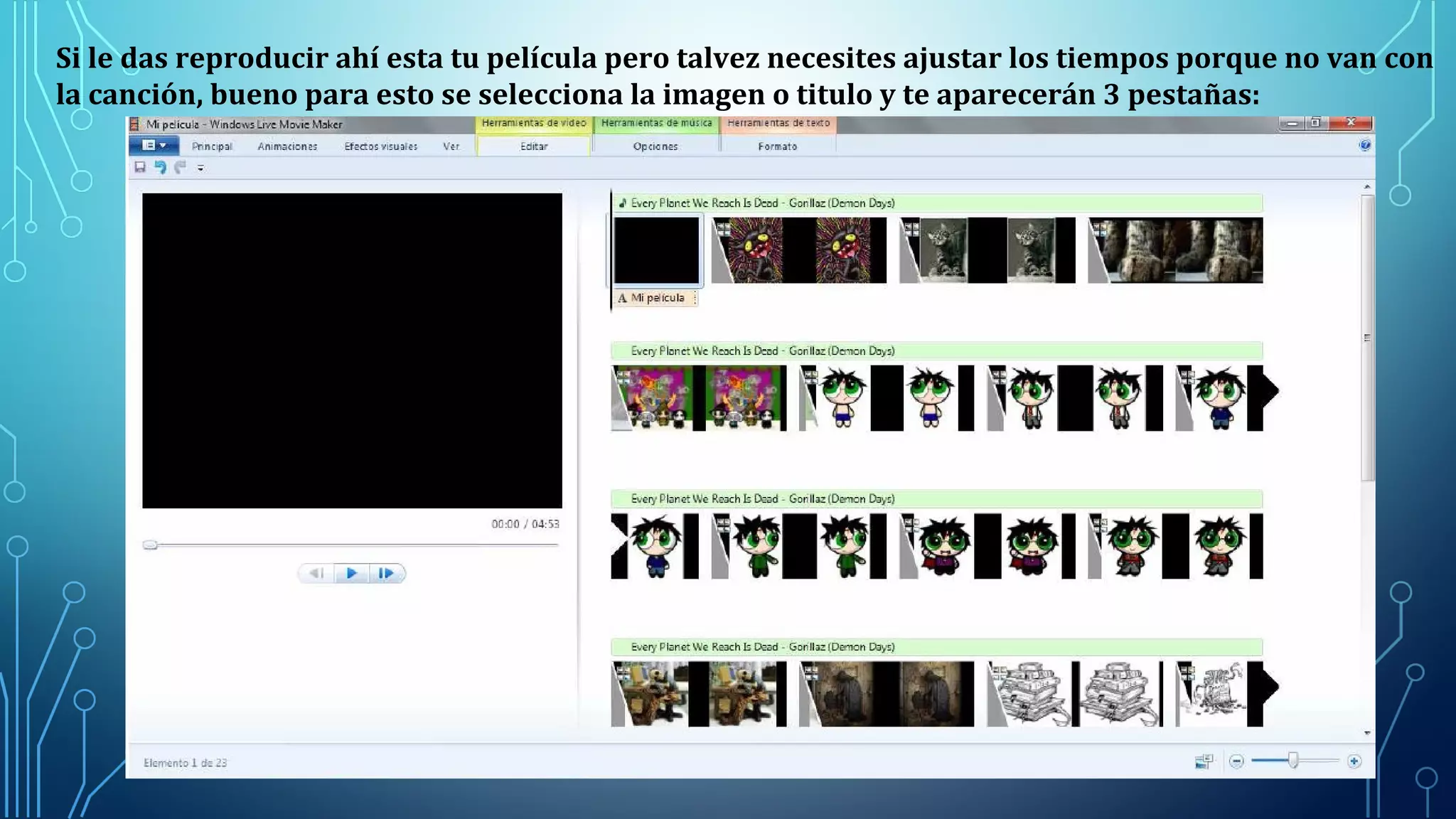Click the vertical storyboard scrollbar thumb
The image size is (1456, 819).
[1367, 338]
